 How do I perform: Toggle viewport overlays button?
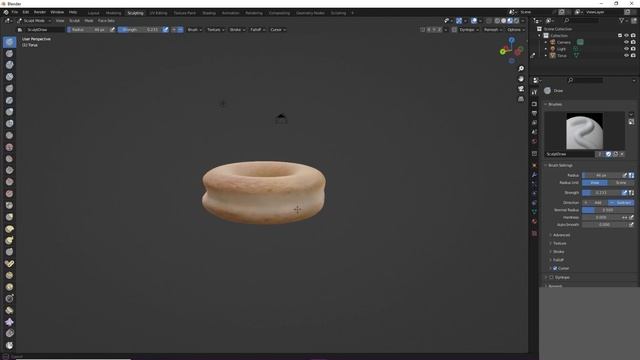pos(474,20)
